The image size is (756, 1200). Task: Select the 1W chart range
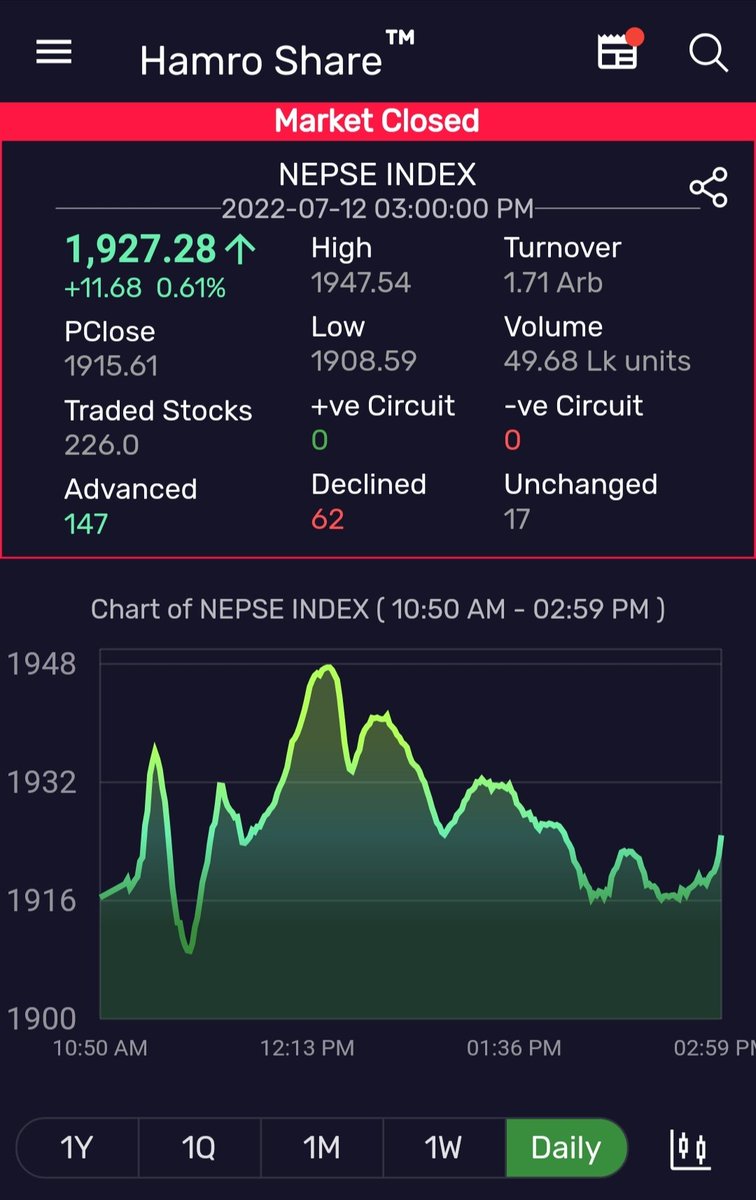pos(443,1147)
